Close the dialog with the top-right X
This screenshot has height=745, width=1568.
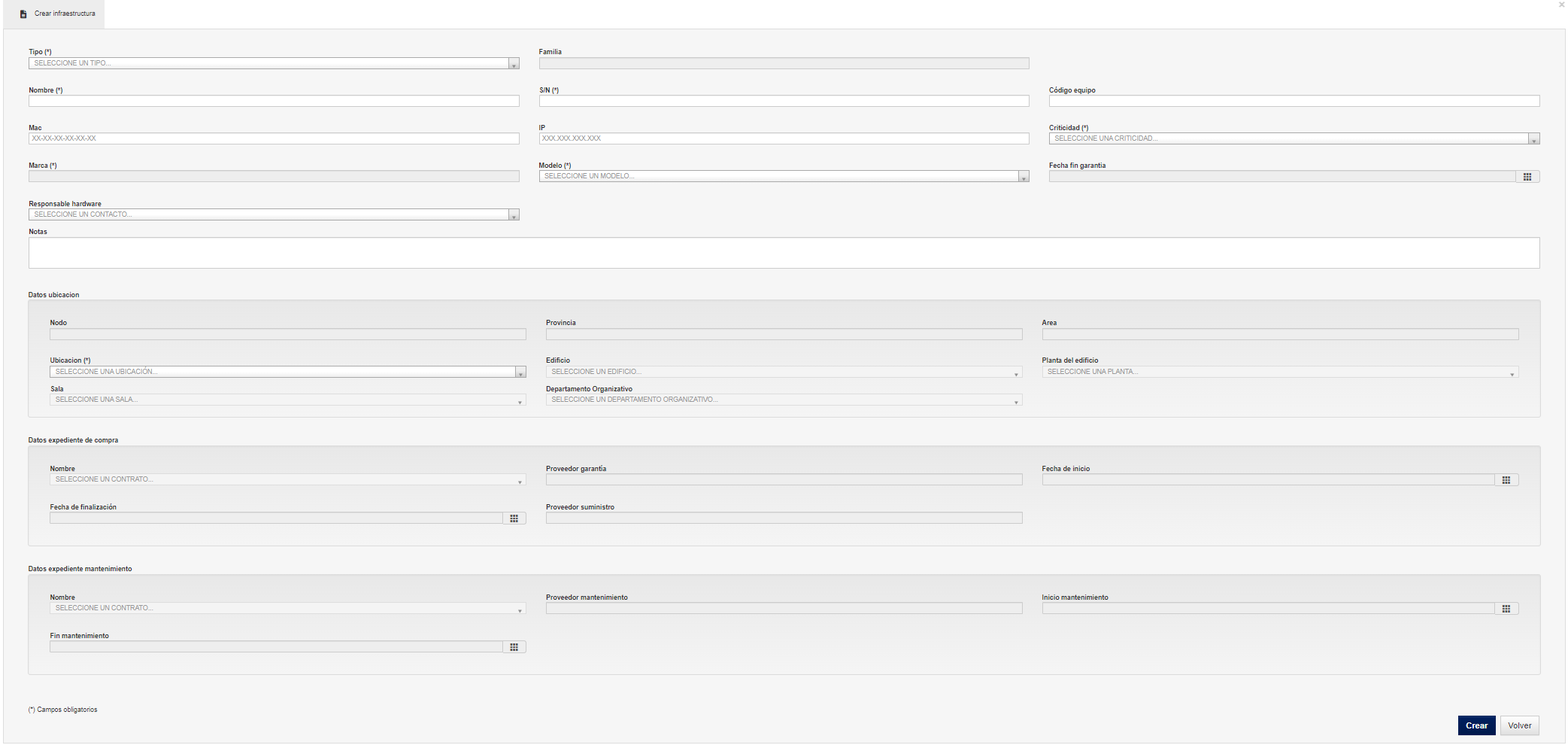point(1561,5)
